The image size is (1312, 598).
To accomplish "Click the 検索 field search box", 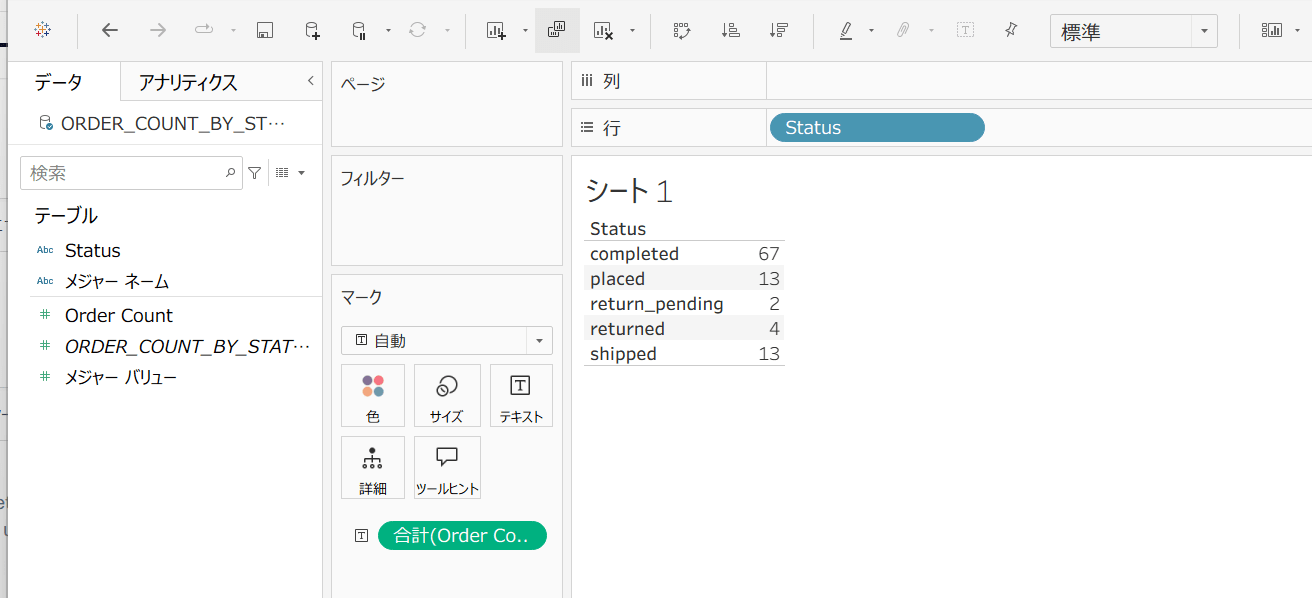I will [125, 173].
